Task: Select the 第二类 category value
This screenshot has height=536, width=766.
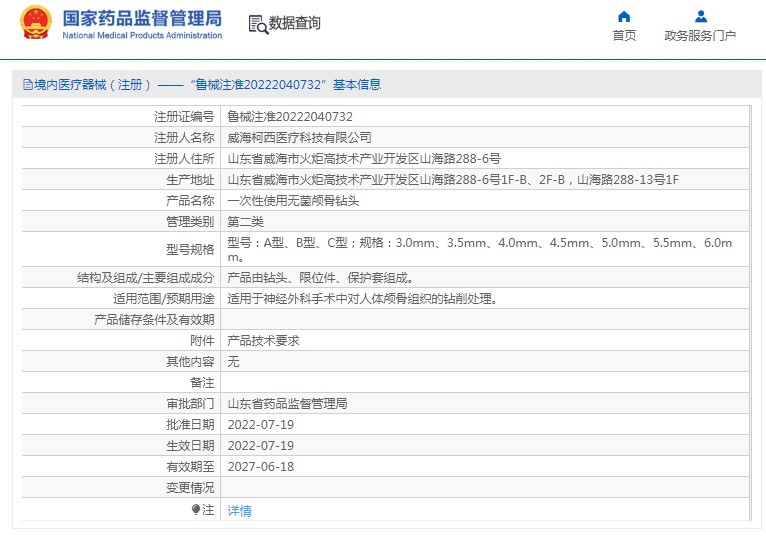Action: [x=245, y=222]
